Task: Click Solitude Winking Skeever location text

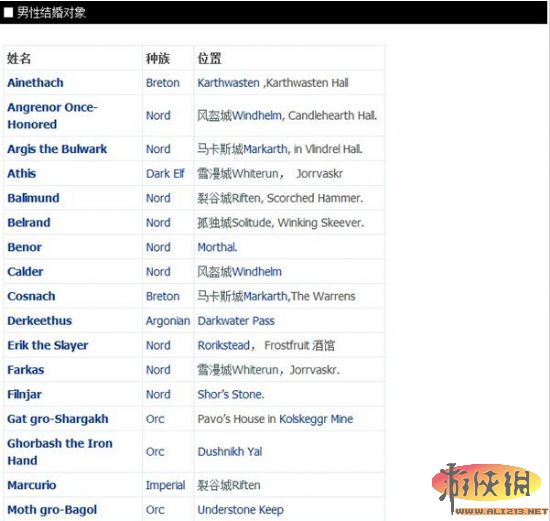Action: tap(281, 223)
